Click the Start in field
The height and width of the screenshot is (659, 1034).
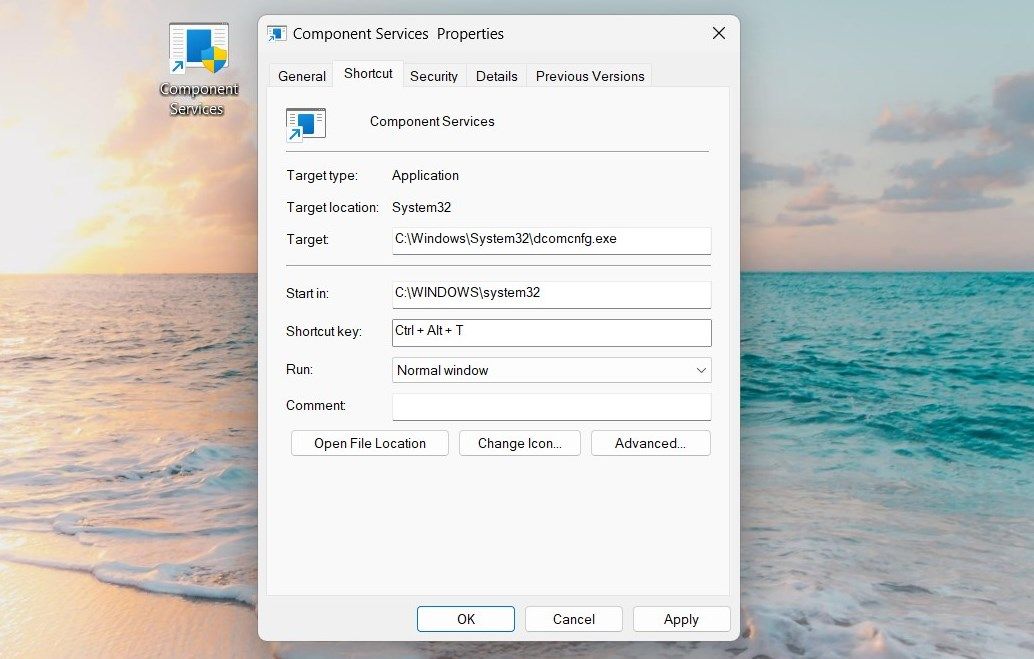pos(551,294)
